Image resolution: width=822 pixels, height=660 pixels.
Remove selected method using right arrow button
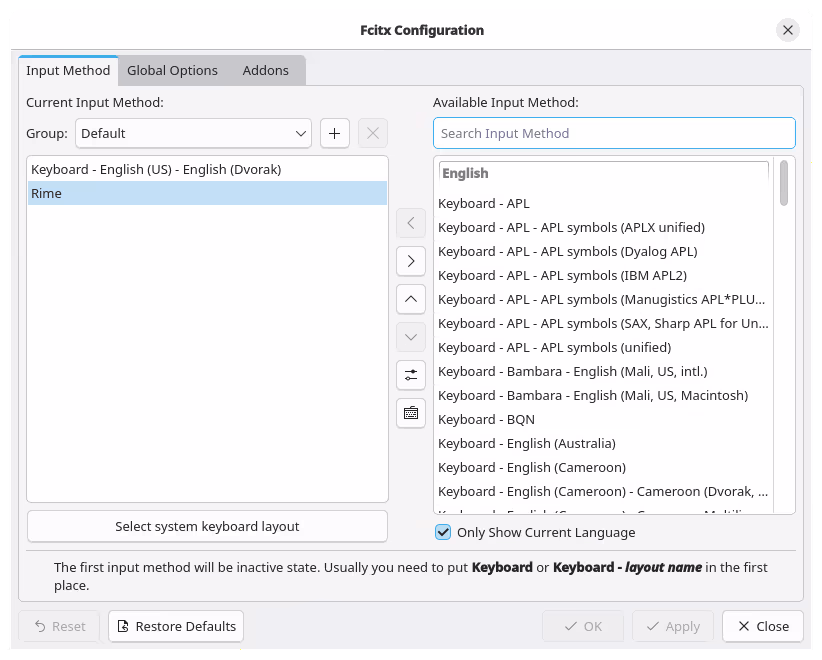[x=411, y=261]
